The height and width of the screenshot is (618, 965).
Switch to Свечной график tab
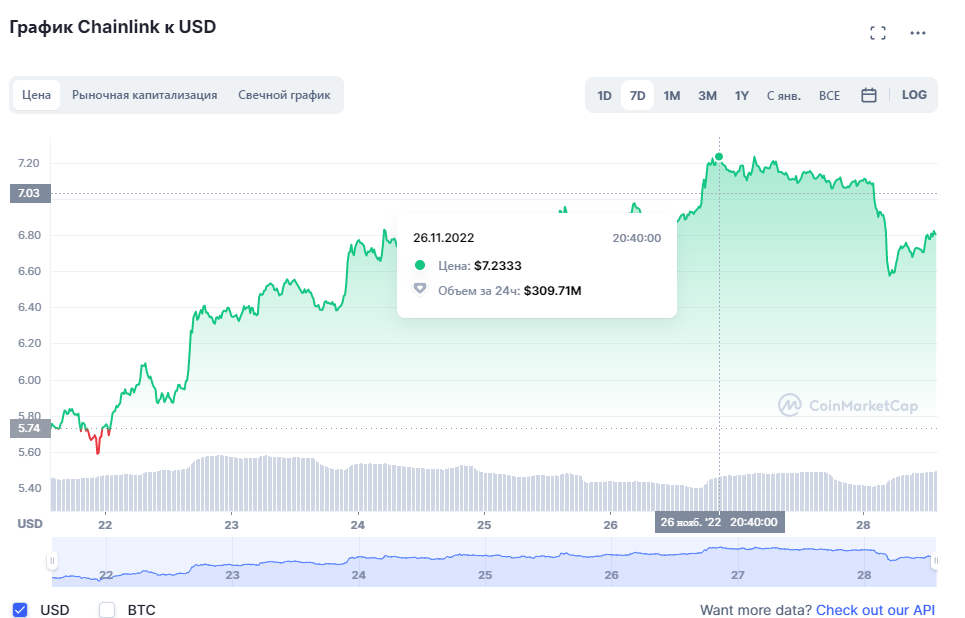(284, 95)
